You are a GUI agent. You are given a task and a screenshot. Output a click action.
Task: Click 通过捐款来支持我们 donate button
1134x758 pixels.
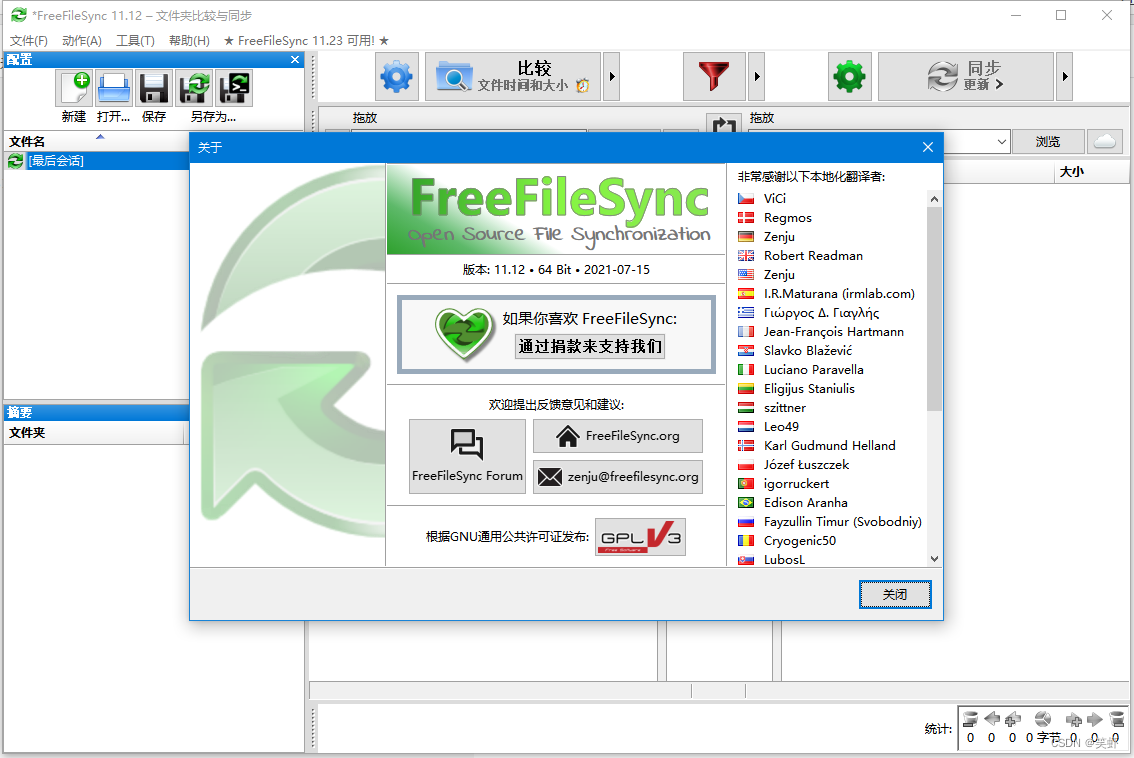coord(590,346)
